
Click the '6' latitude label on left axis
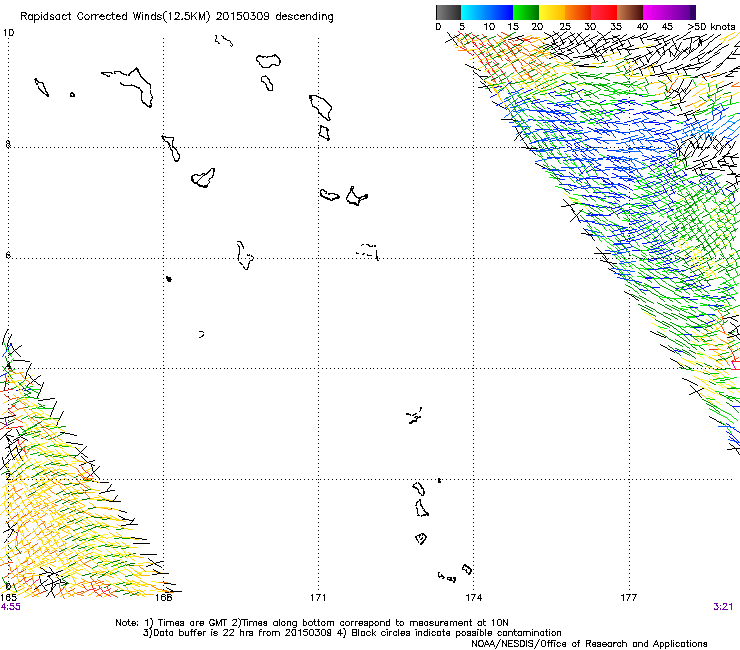[8, 255]
